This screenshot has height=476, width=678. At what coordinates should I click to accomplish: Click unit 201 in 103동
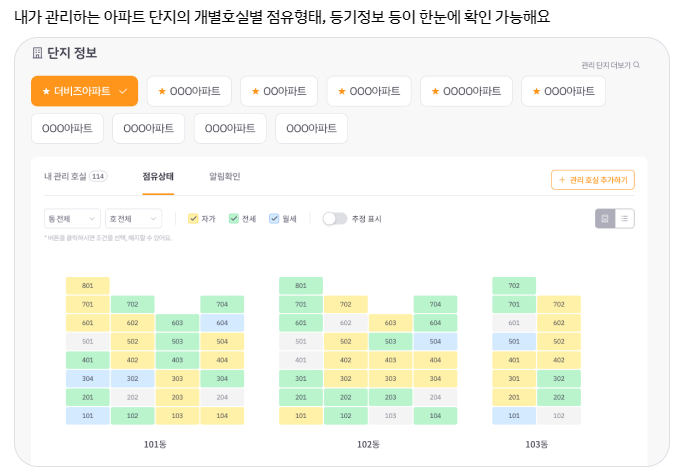(514, 397)
